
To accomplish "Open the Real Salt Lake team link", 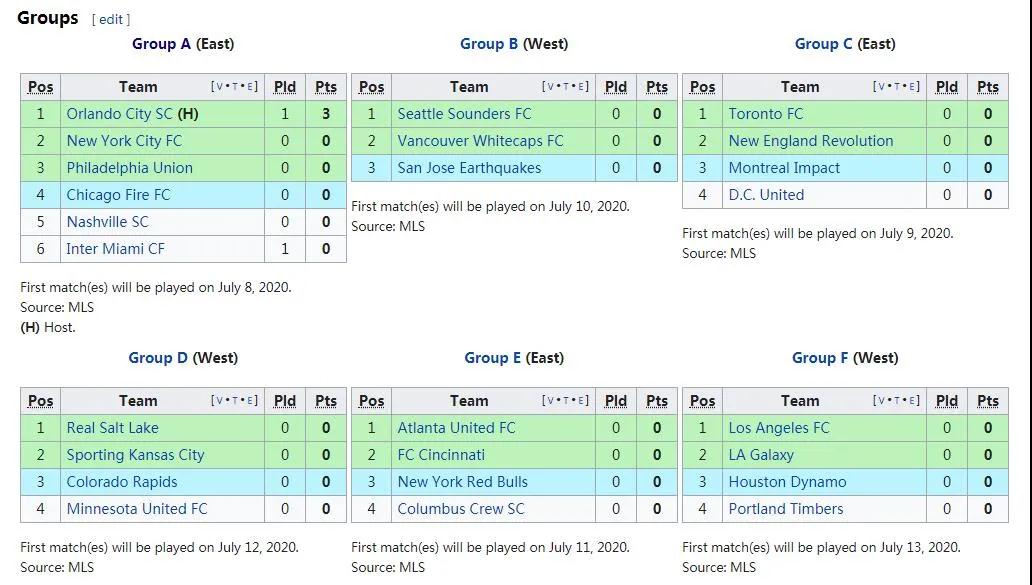I will point(113,428).
